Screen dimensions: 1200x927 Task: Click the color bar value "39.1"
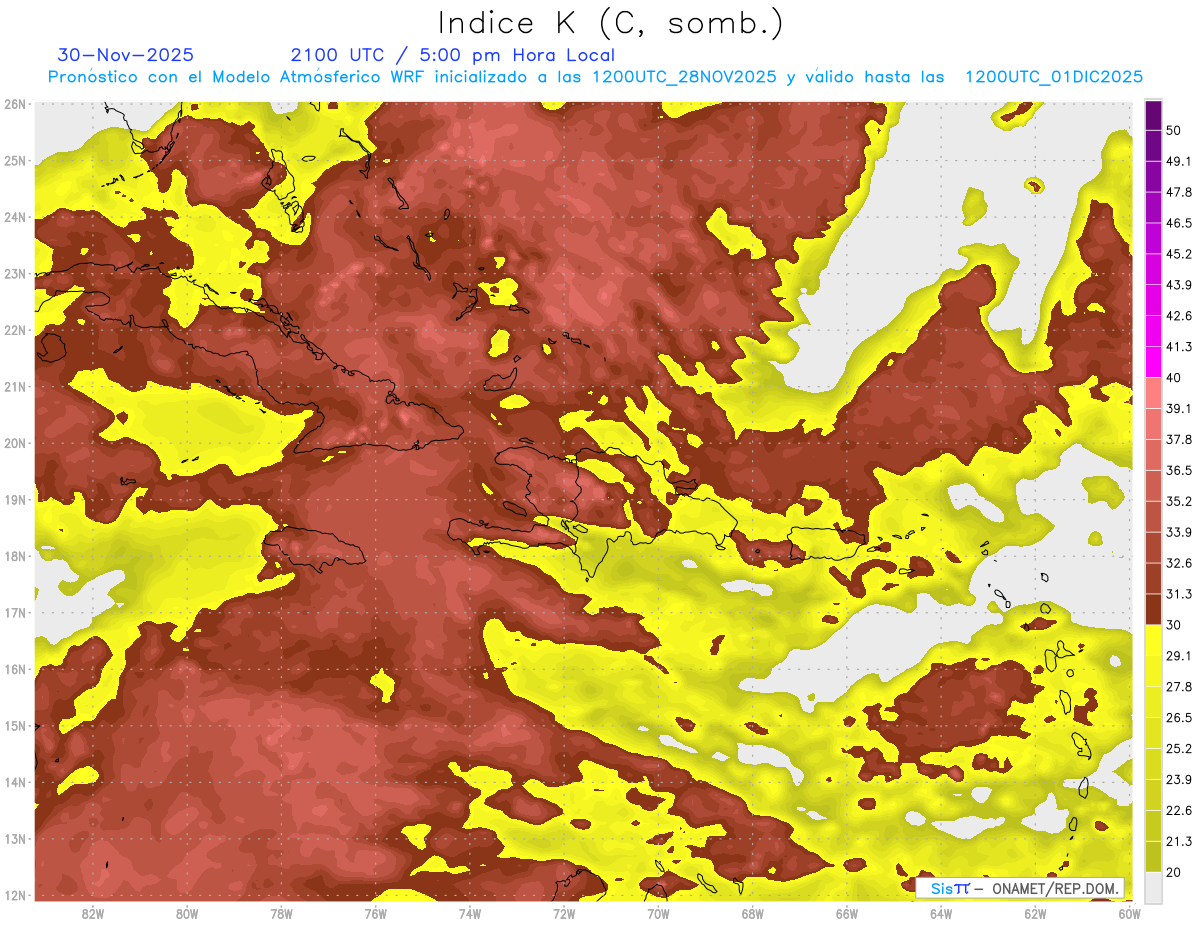point(1178,409)
